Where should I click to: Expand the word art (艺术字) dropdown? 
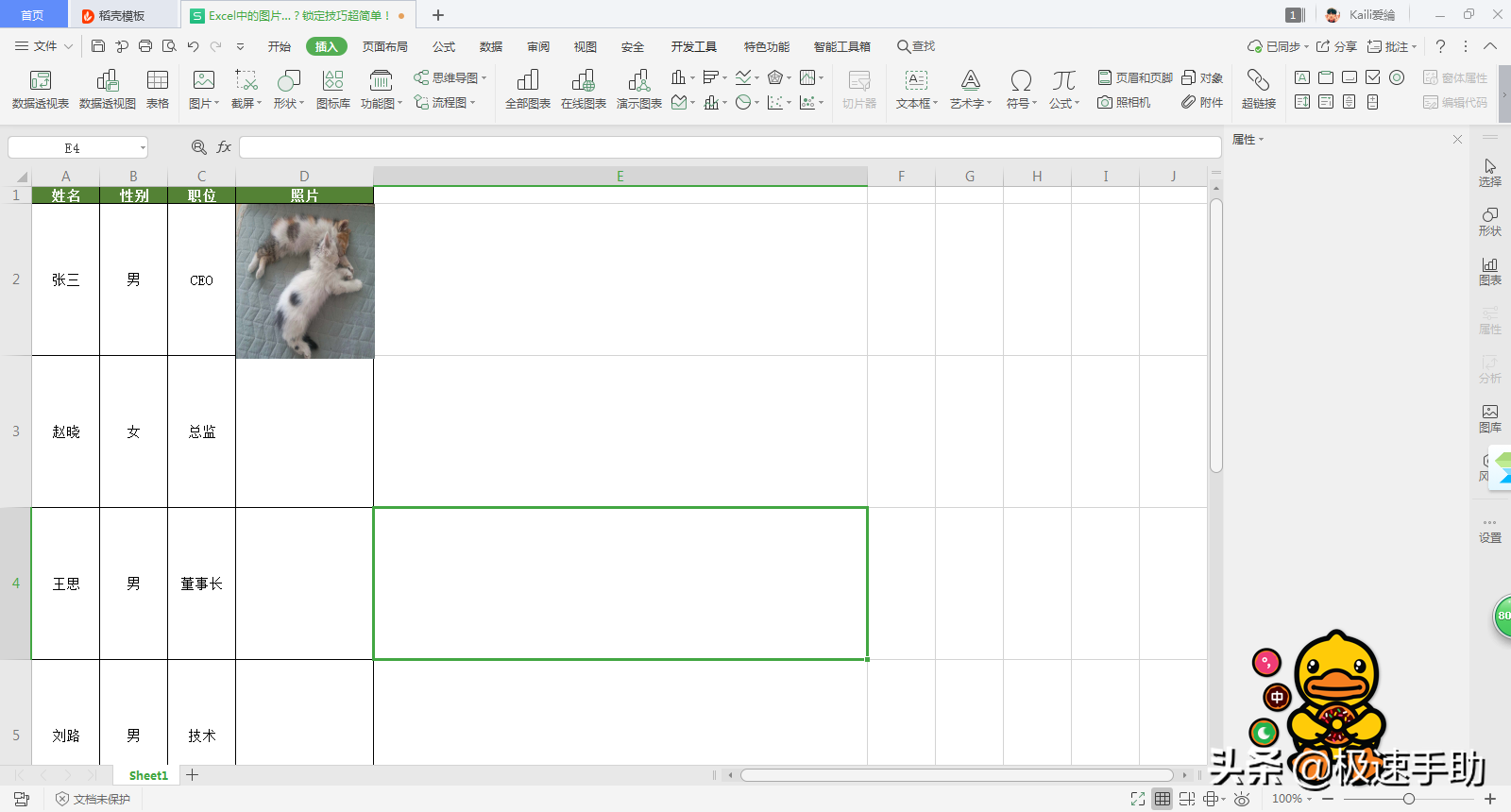[971, 90]
